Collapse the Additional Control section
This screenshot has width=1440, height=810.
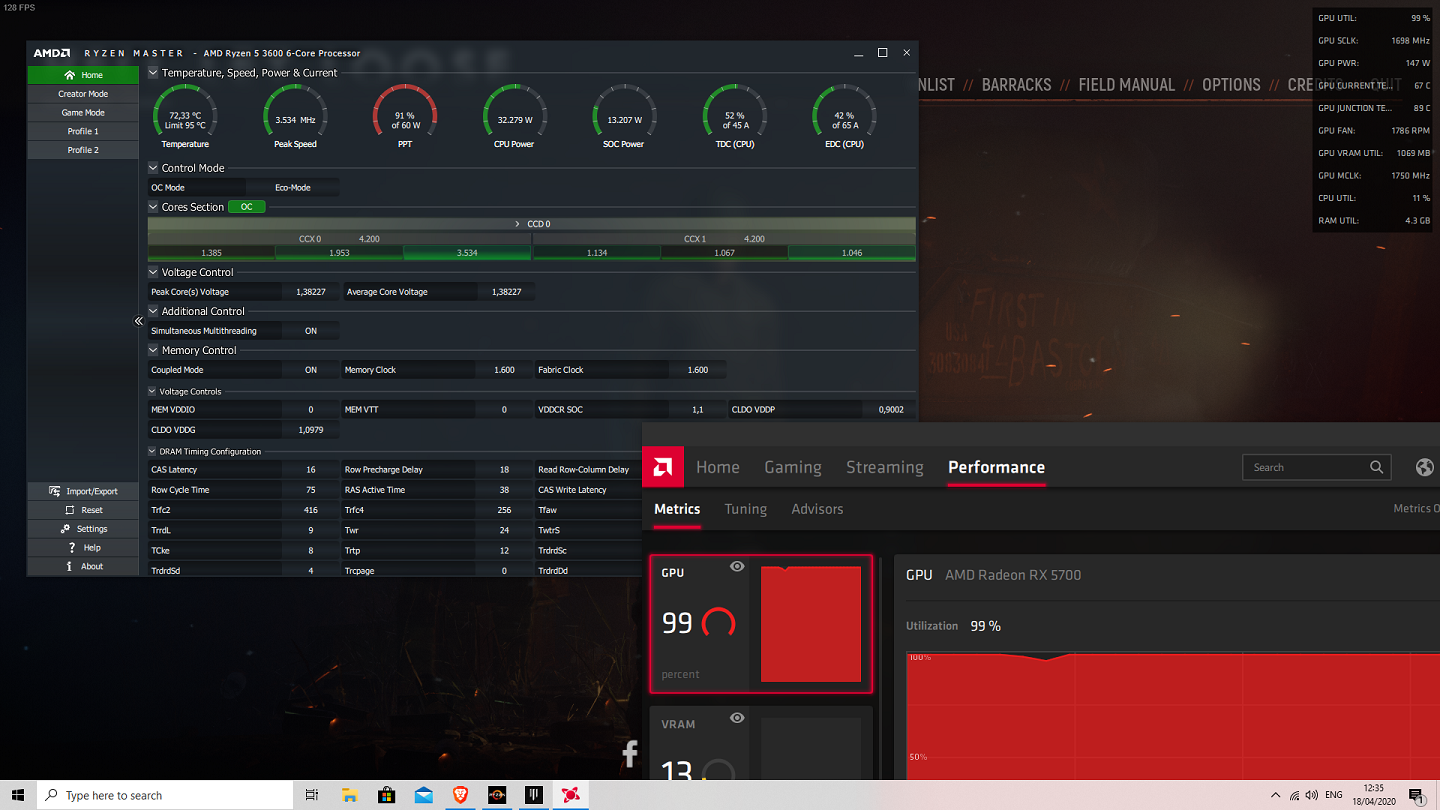point(153,311)
